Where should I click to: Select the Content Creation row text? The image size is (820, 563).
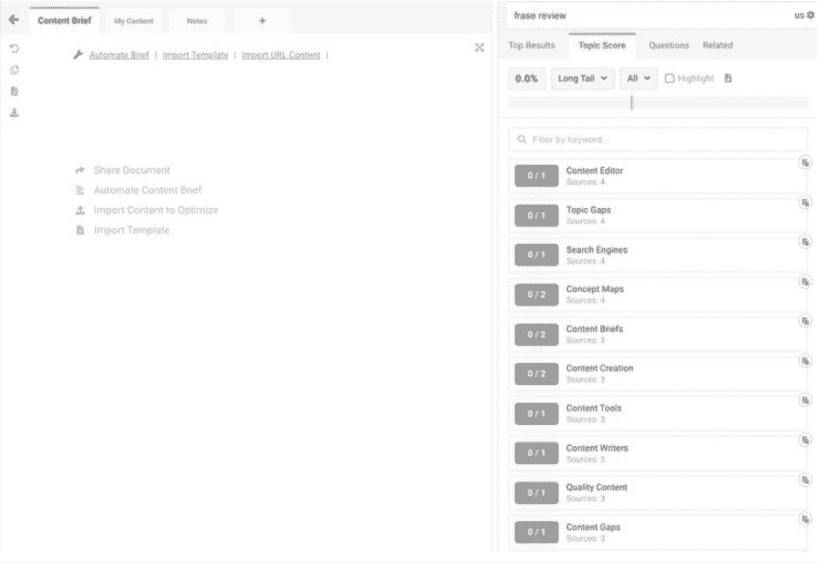point(600,368)
